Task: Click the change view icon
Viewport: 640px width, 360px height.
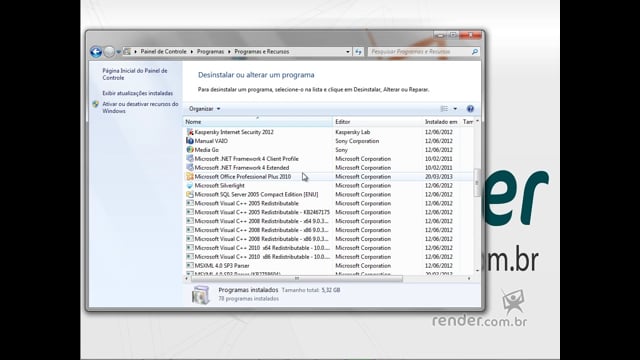Action: point(444,109)
